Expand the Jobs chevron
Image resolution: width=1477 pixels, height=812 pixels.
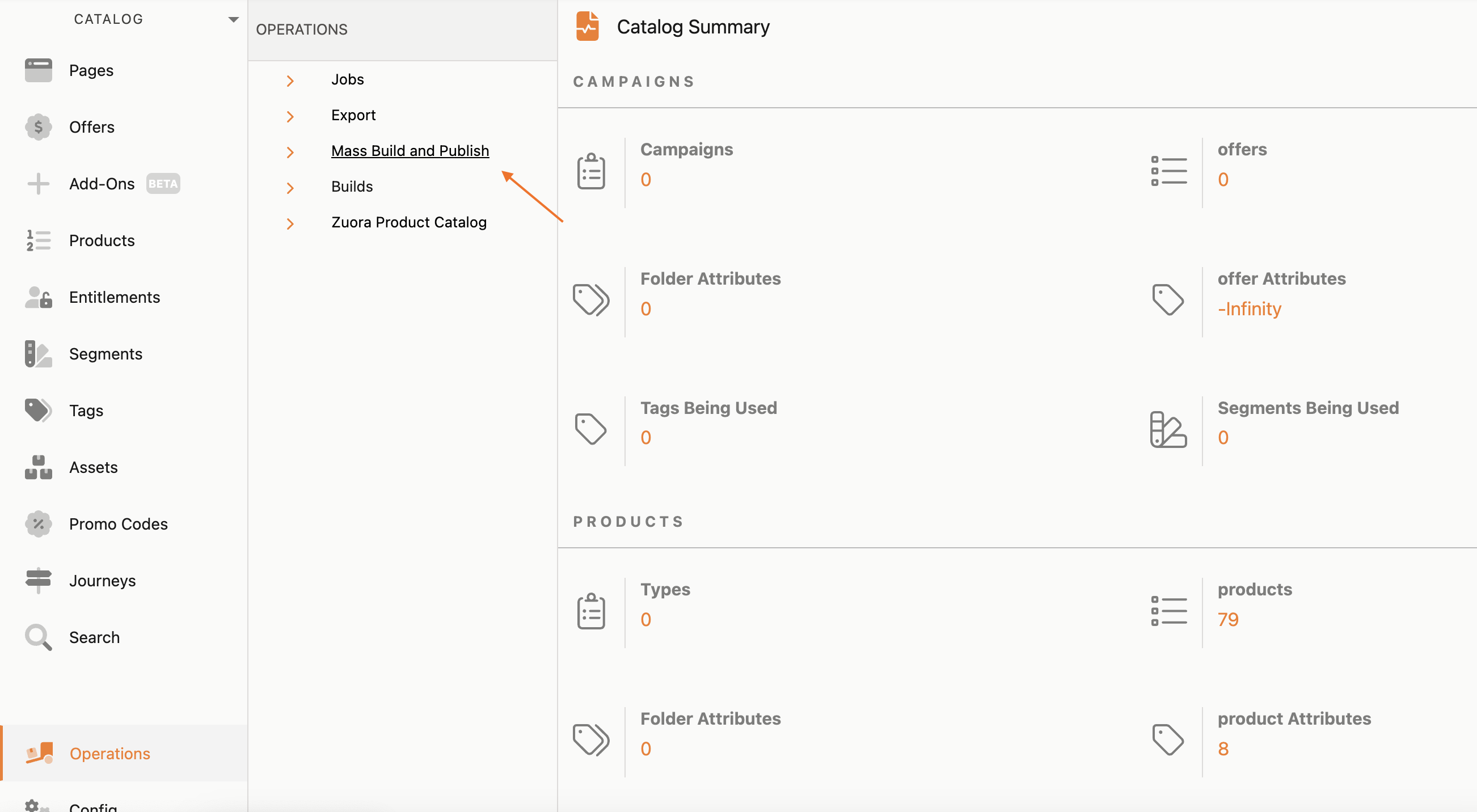pyautogui.click(x=290, y=81)
